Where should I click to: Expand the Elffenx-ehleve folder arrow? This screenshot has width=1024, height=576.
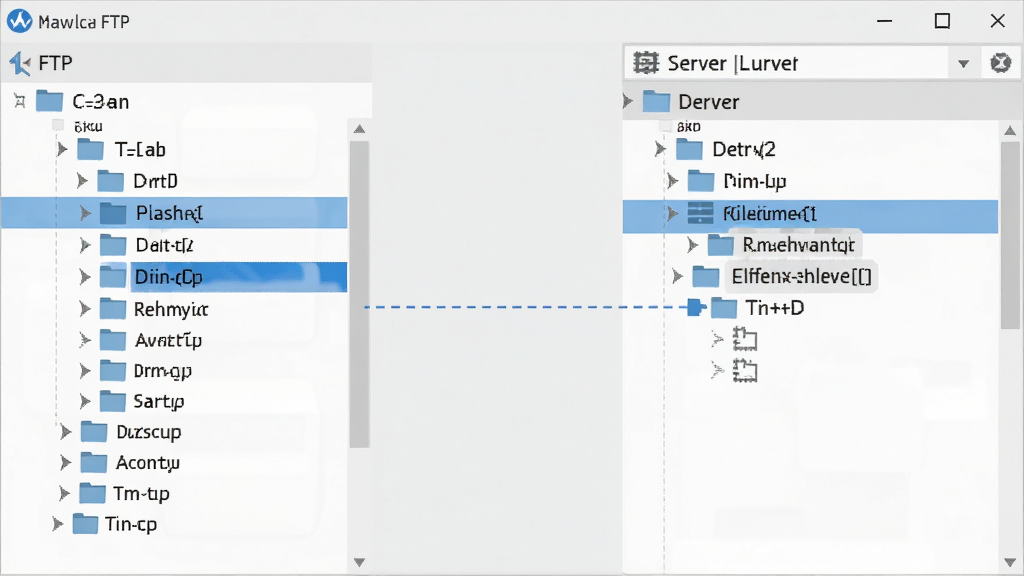pos(677,276)
